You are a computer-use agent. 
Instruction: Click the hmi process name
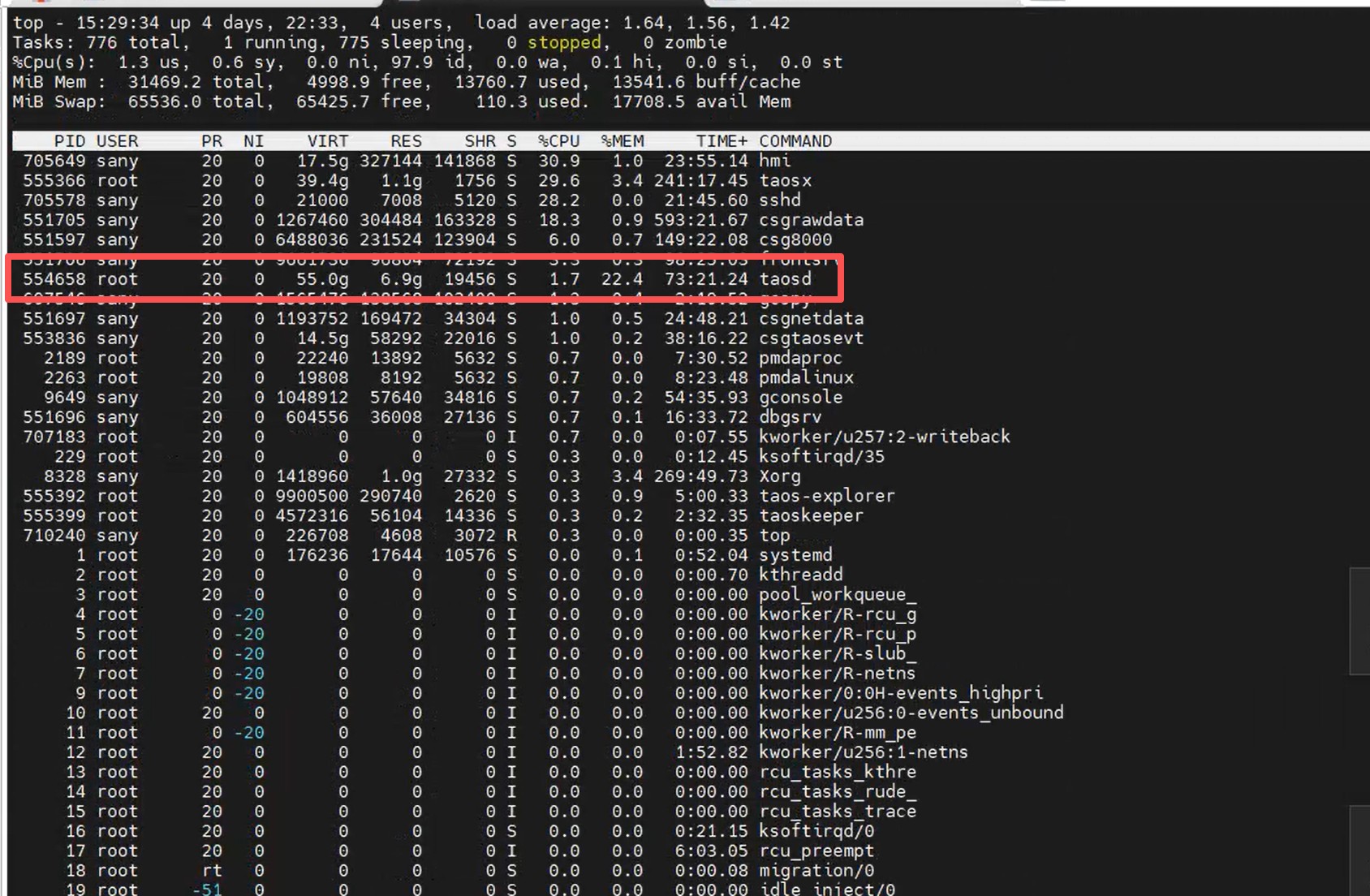pyautogui.click(x=774, y=161)
